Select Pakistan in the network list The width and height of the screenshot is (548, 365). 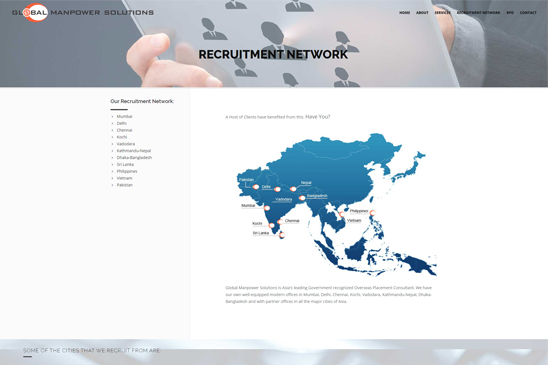[x=124, y=185]
